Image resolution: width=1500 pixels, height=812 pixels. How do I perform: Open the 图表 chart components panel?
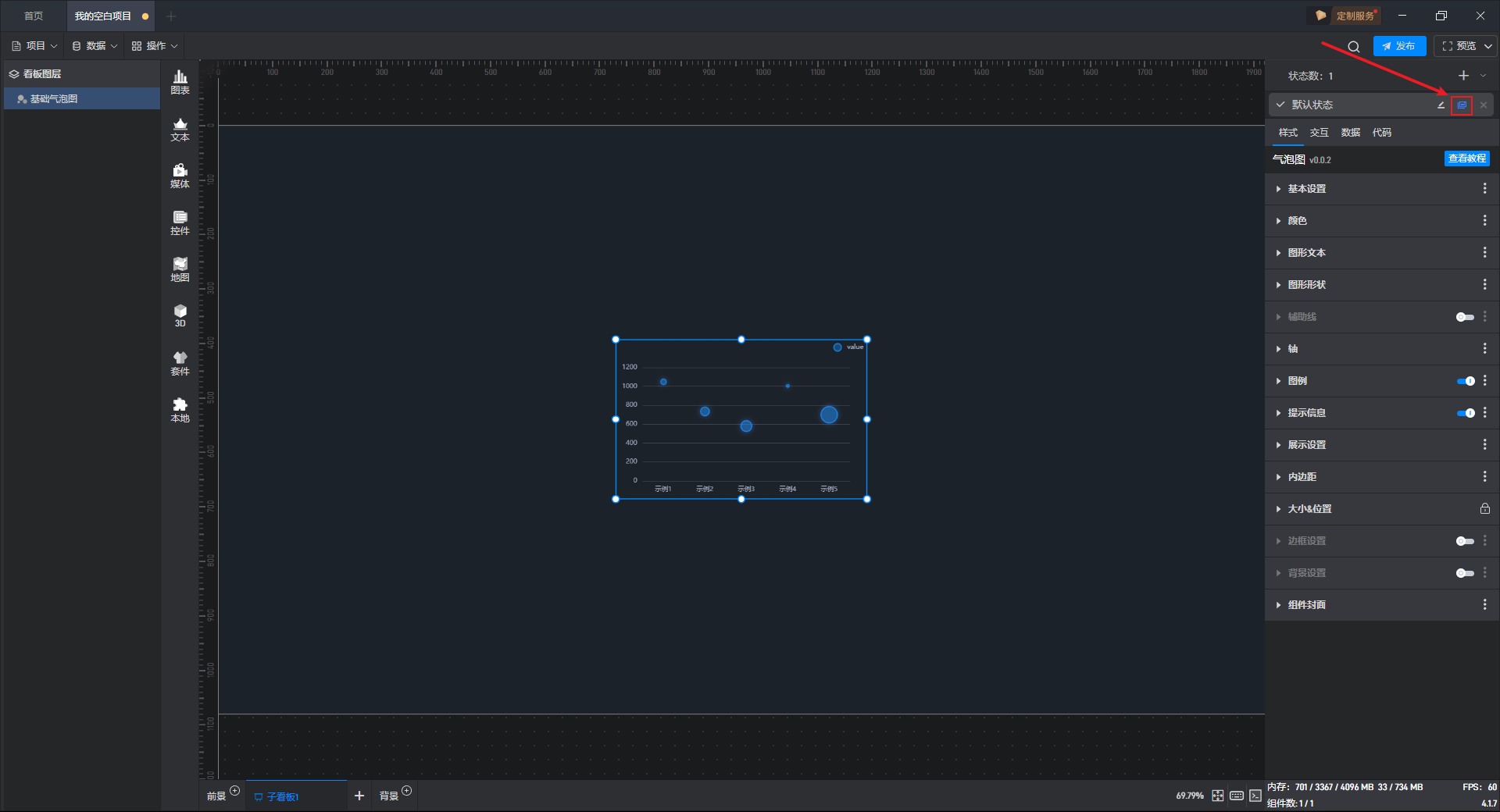[180, 82]
